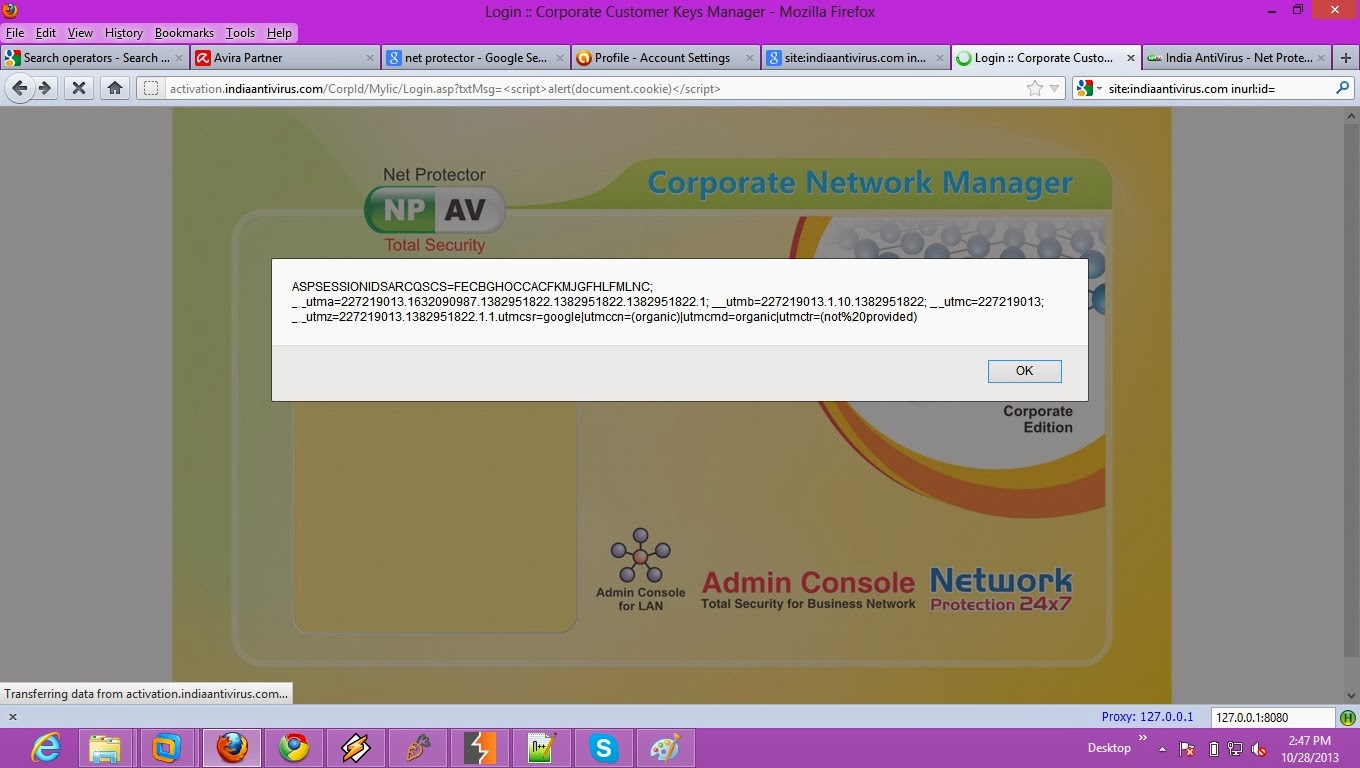Click the Firefox logo in title bar
Screen dimensions: 1360x768
[11, 11]
